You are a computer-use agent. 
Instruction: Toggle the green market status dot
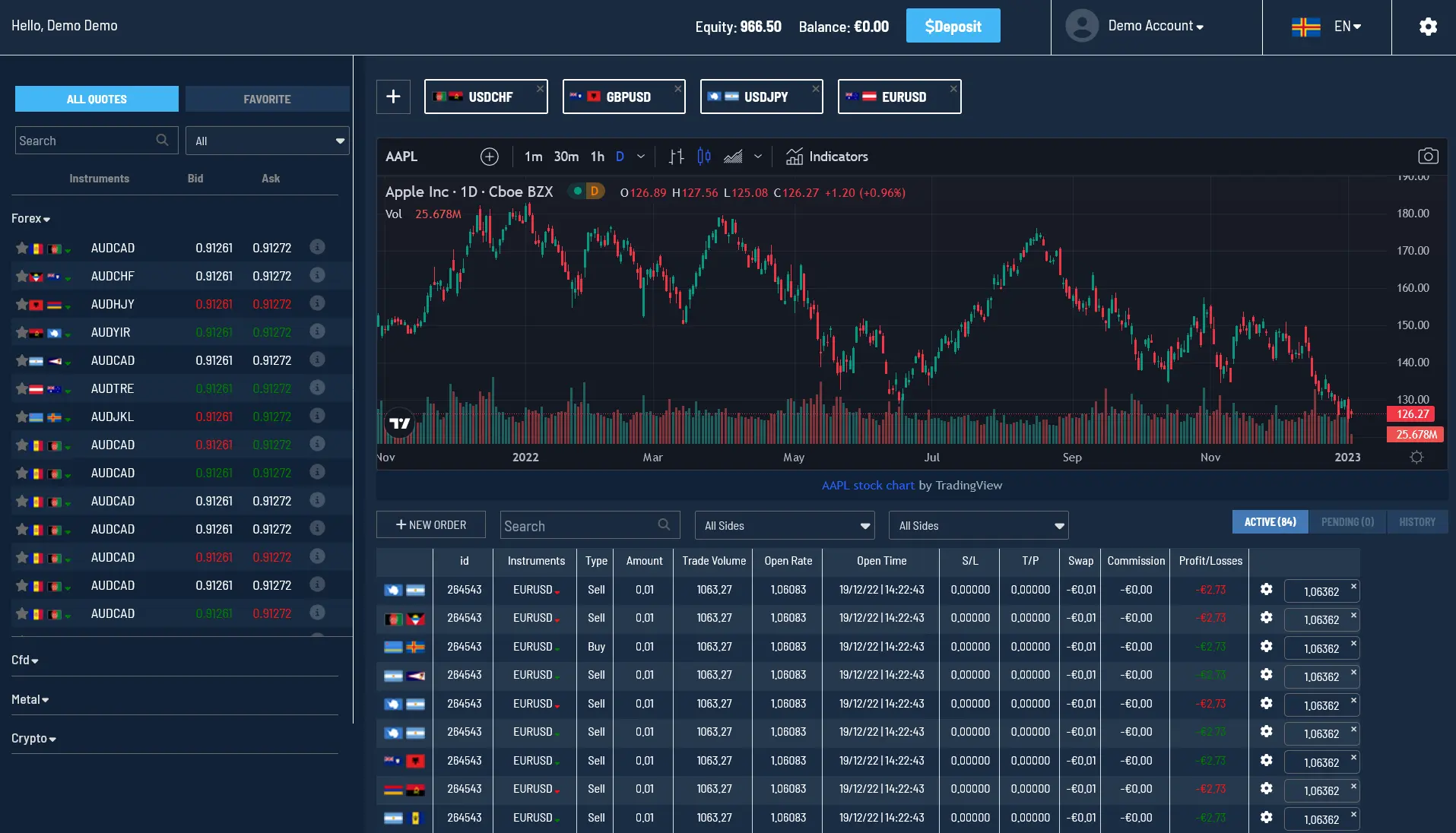coord(577,192)
